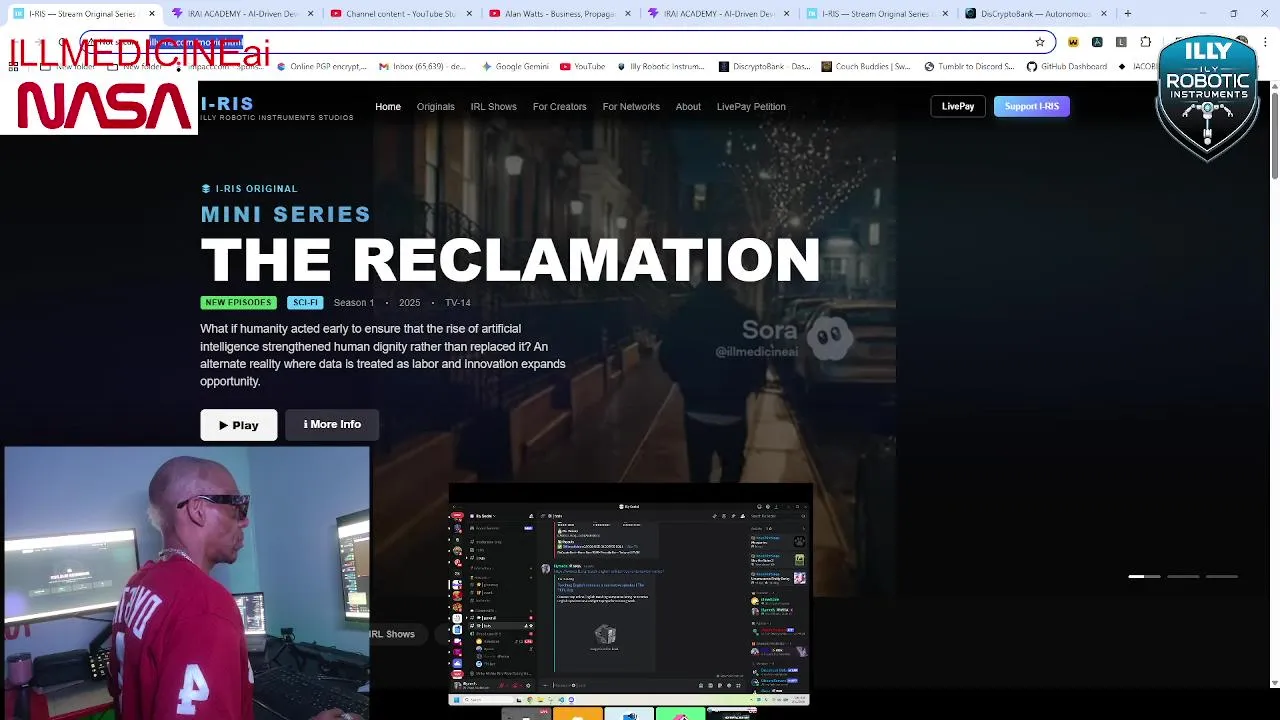Open the Online PGP encrypt bookmark icon

(282, 67)
